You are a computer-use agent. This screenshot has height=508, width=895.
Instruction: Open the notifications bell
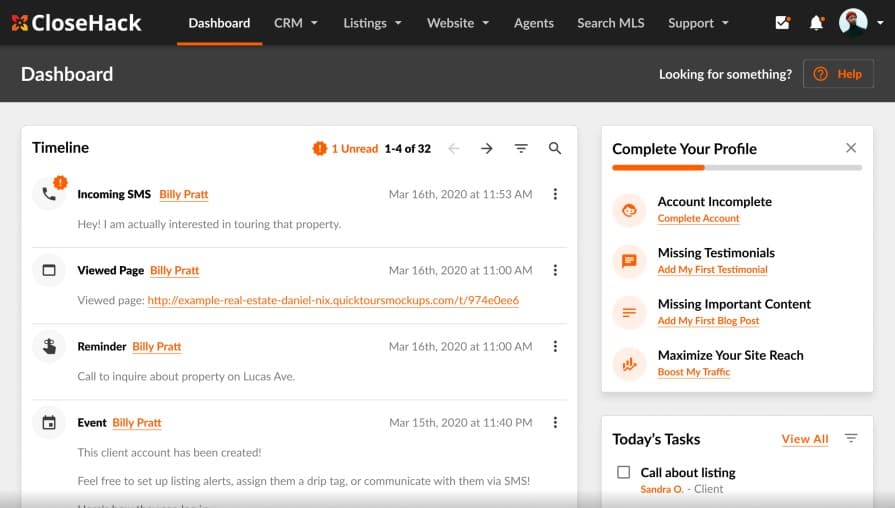(817, 23)
